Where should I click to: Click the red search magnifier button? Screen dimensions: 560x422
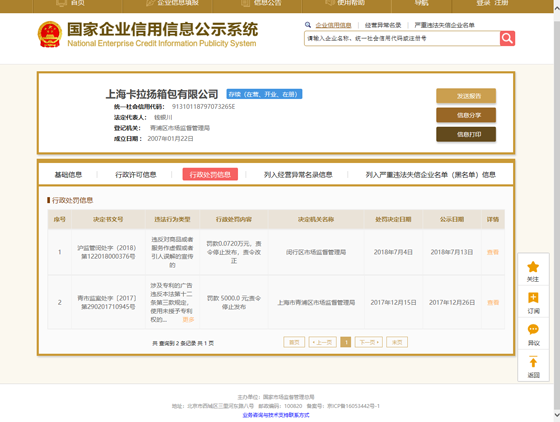point(507,38)
